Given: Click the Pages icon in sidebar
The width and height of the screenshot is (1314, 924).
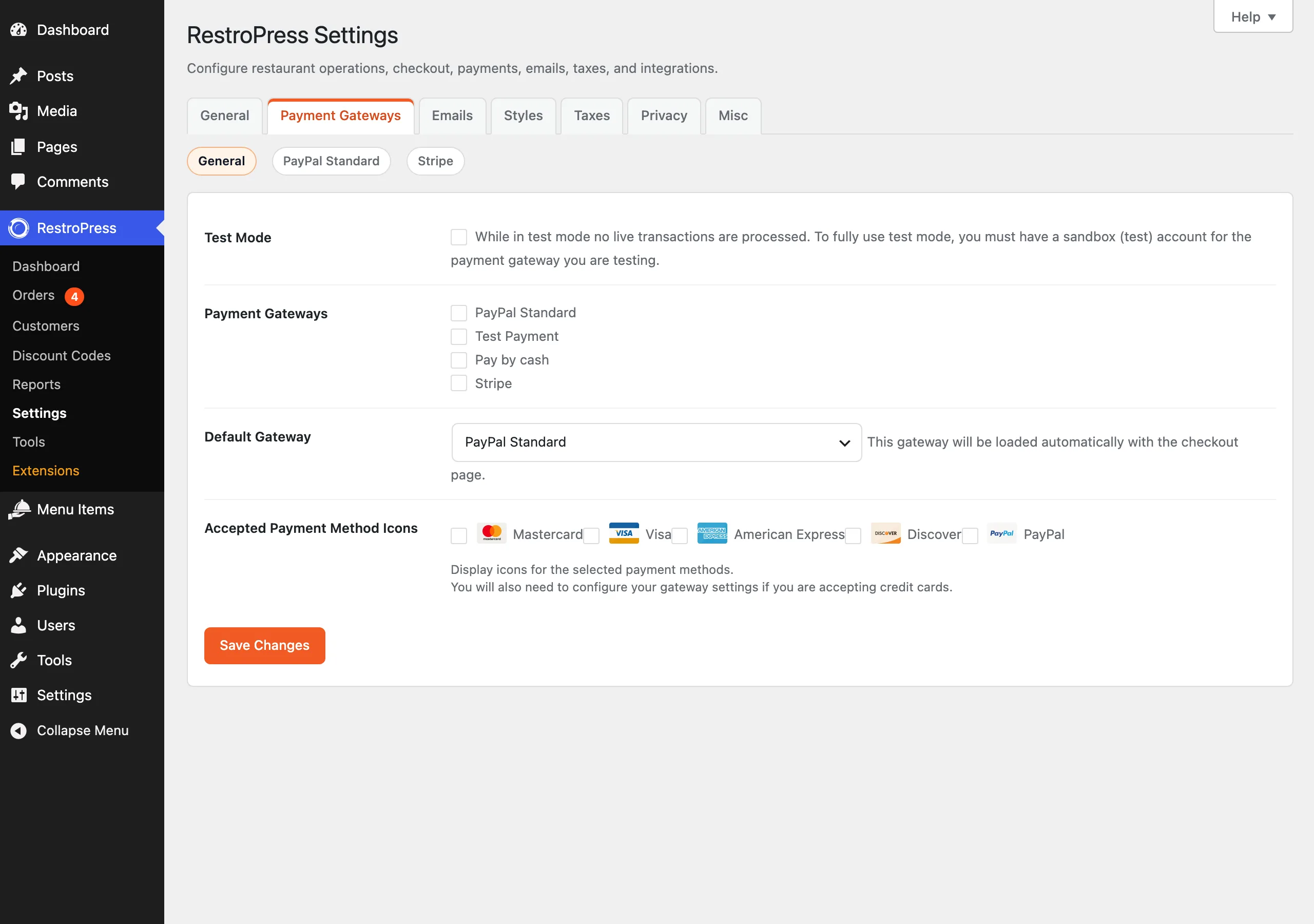Looking at the screenshot, I should tap(18, 147).
